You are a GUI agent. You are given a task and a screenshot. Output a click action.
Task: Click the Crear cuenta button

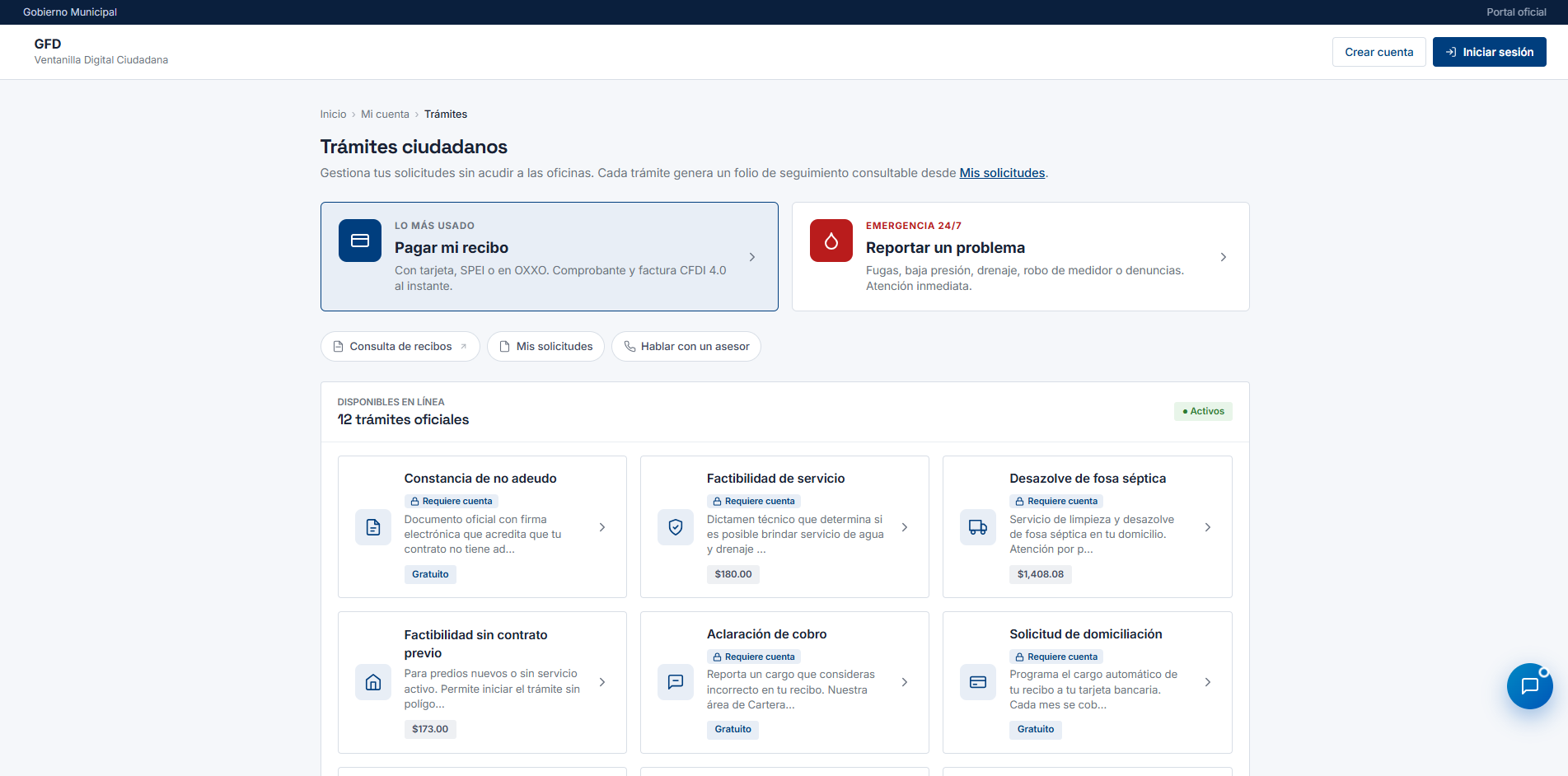click(1378, 52)
